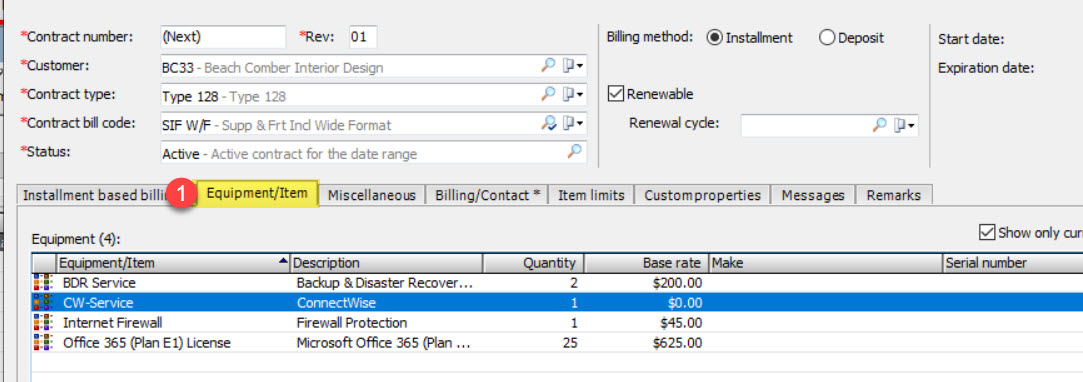Screen dimensions: 1083x382
Task: Open the Contract bill code lookup magnifier
Action: click(x=548, y=123)
